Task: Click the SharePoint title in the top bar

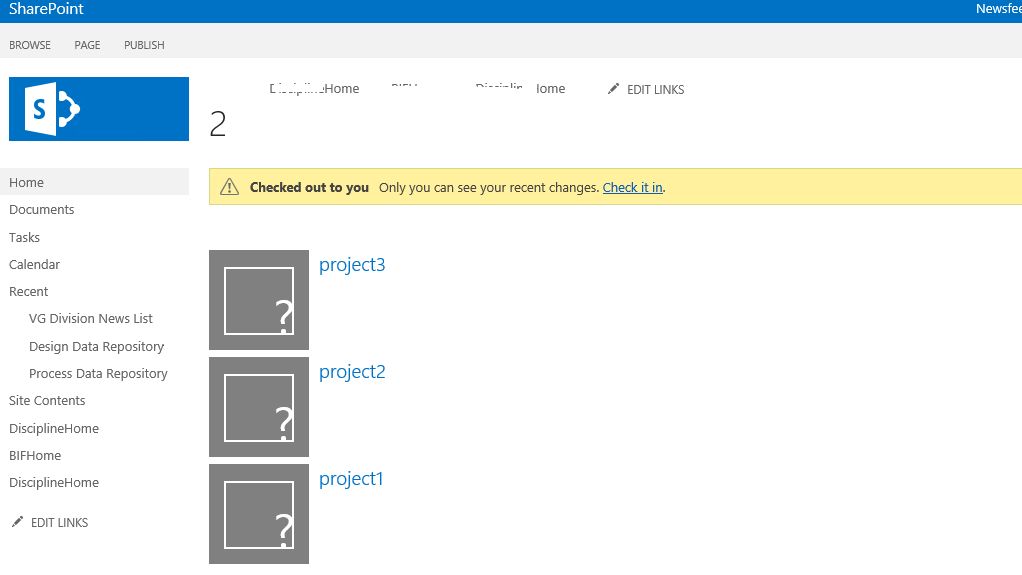Action: (x=46, y=9)
